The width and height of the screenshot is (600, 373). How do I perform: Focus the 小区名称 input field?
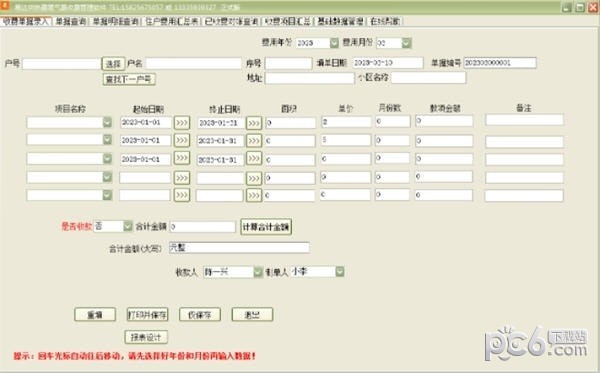click(x=429, y=78)
